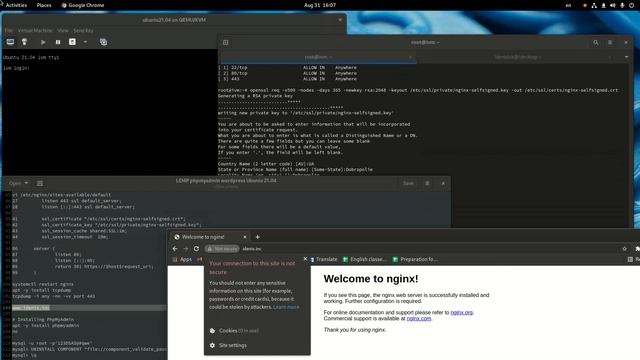Image resolution: width=640 pixels, height=360 pixels.
Task: Pause the virtual machine
Action: click(x=58, y=42)
